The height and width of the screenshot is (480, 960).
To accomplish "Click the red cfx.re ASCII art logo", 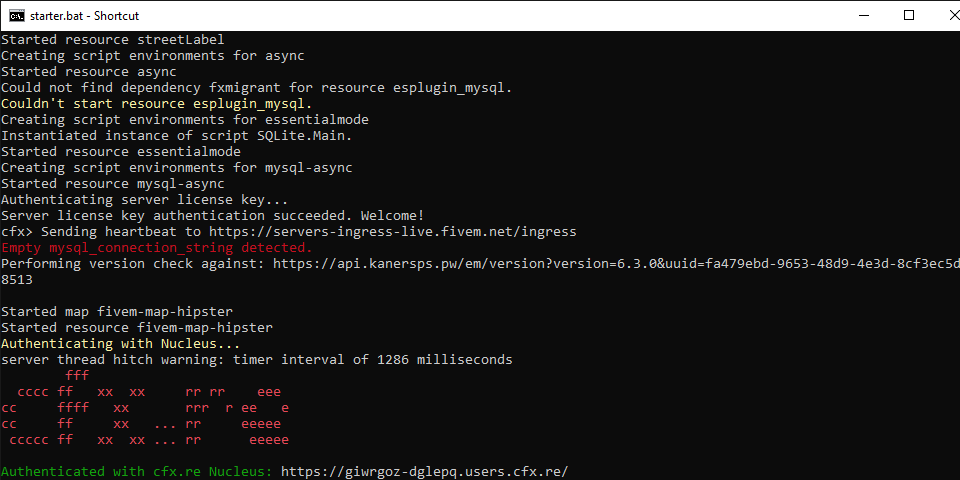I will point(145,407).
